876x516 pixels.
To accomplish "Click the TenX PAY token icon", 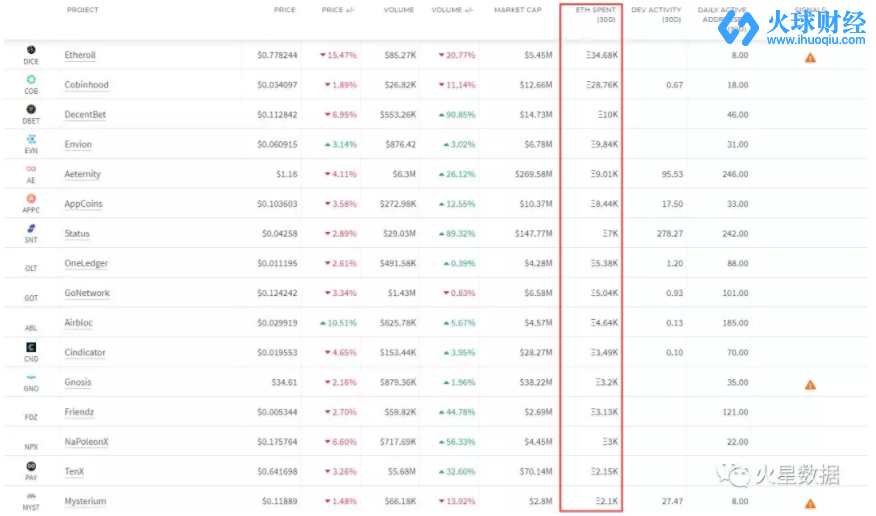I will click(31, 466).
